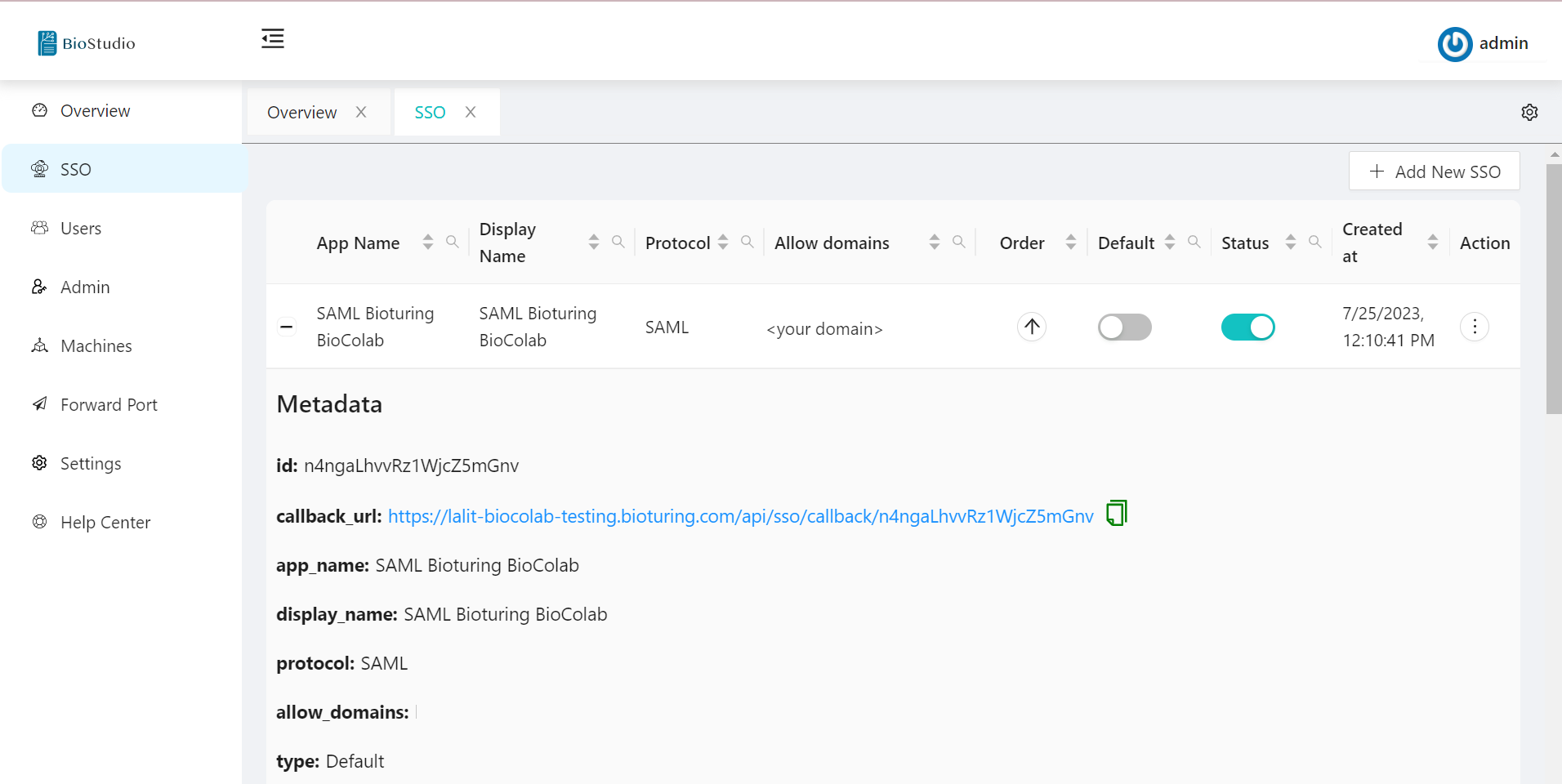Click Add New SSO button
The width and height of the screenshot is (1562, 784).
click(1434, 171)
